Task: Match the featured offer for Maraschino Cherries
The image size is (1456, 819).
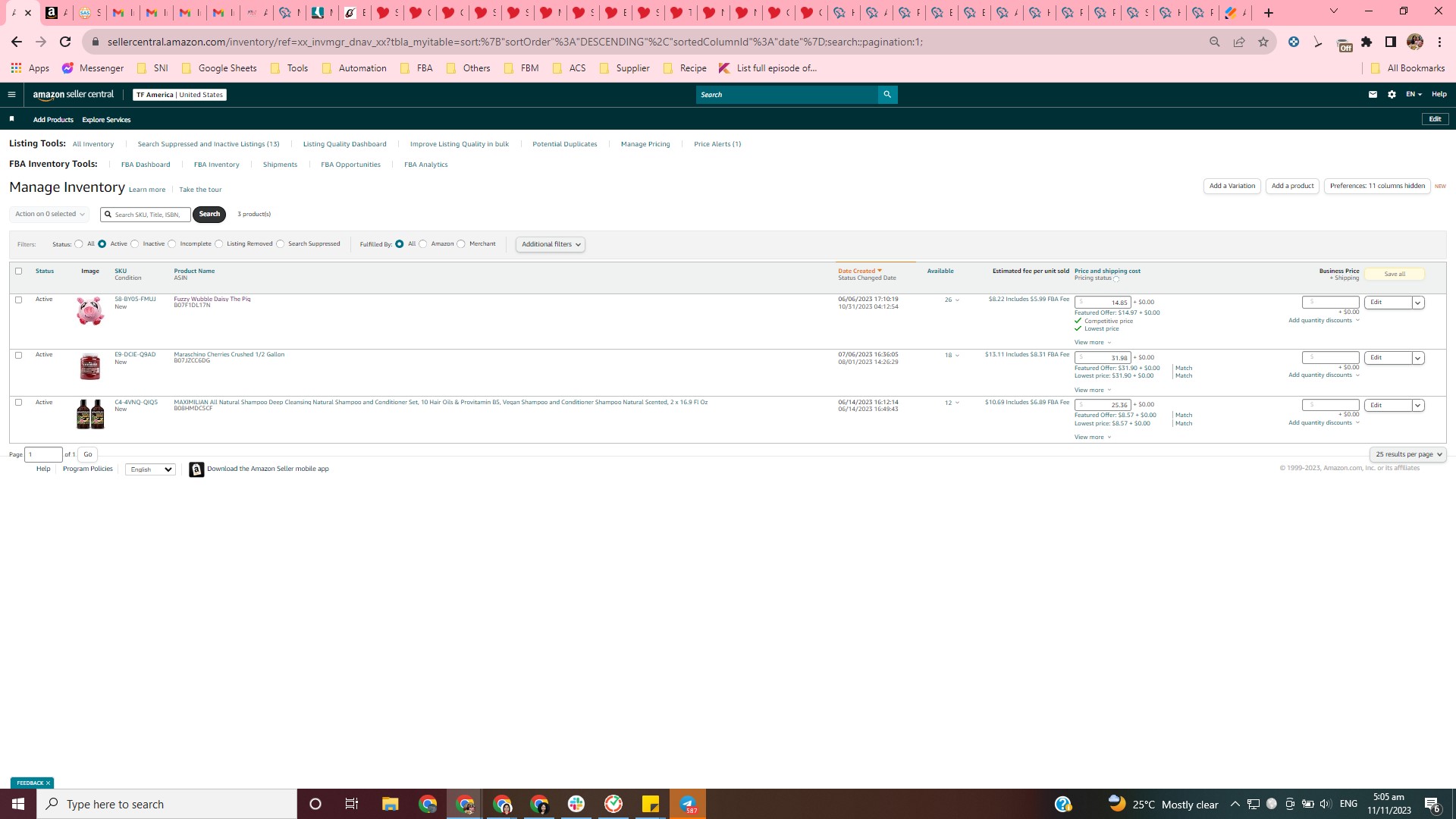Action: [x=1184, y=368]
